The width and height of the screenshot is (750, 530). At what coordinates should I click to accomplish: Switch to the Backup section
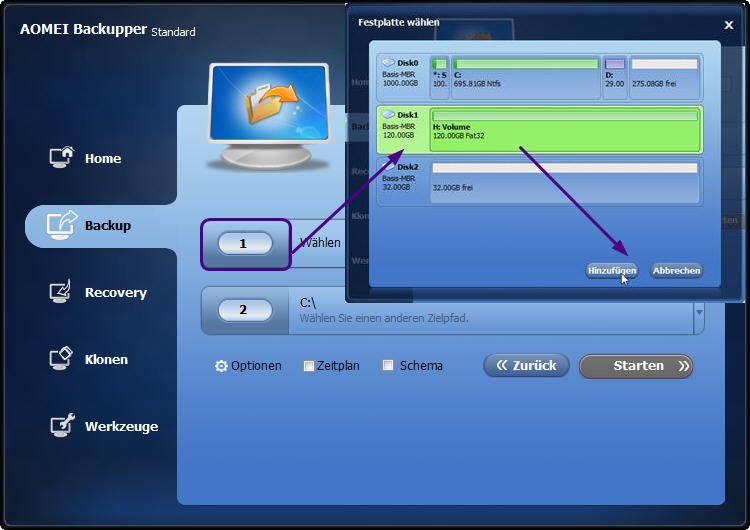[x=108, y=225]
